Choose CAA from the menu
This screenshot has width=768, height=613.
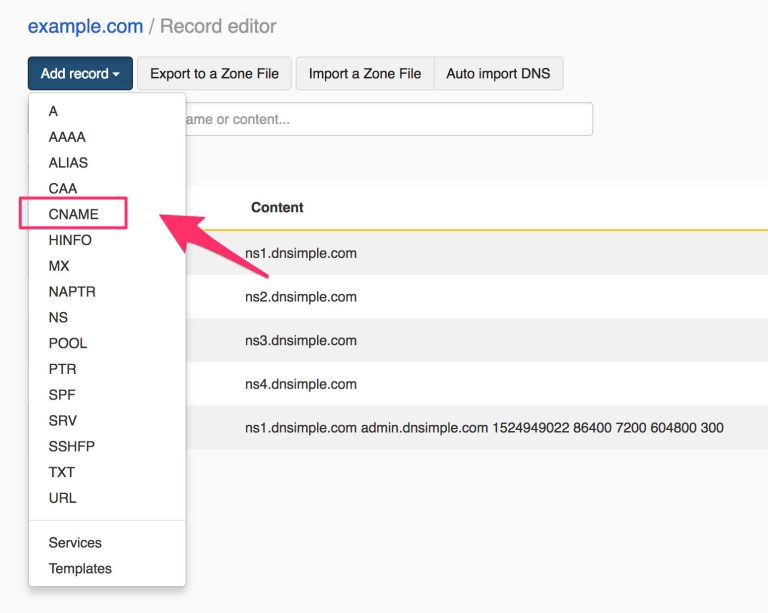(x=63, y=188)
